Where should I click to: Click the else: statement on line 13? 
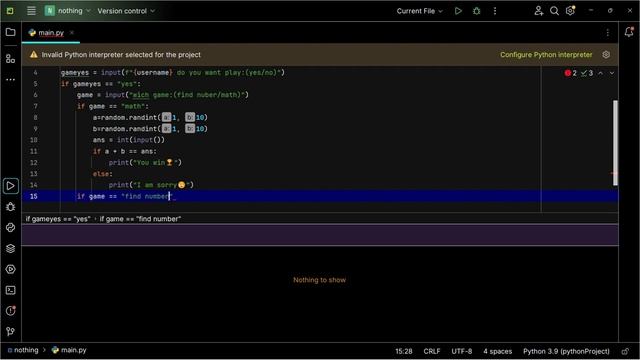pyautogui.click(x=102, y=174)
